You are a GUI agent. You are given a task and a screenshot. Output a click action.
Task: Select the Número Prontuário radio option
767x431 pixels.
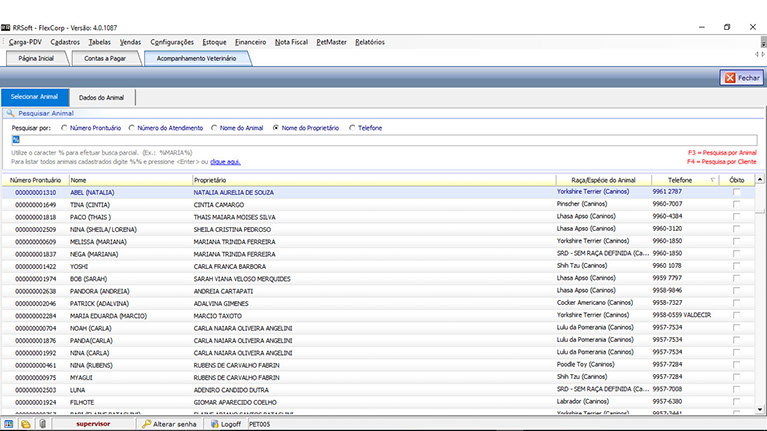point(65,128)
